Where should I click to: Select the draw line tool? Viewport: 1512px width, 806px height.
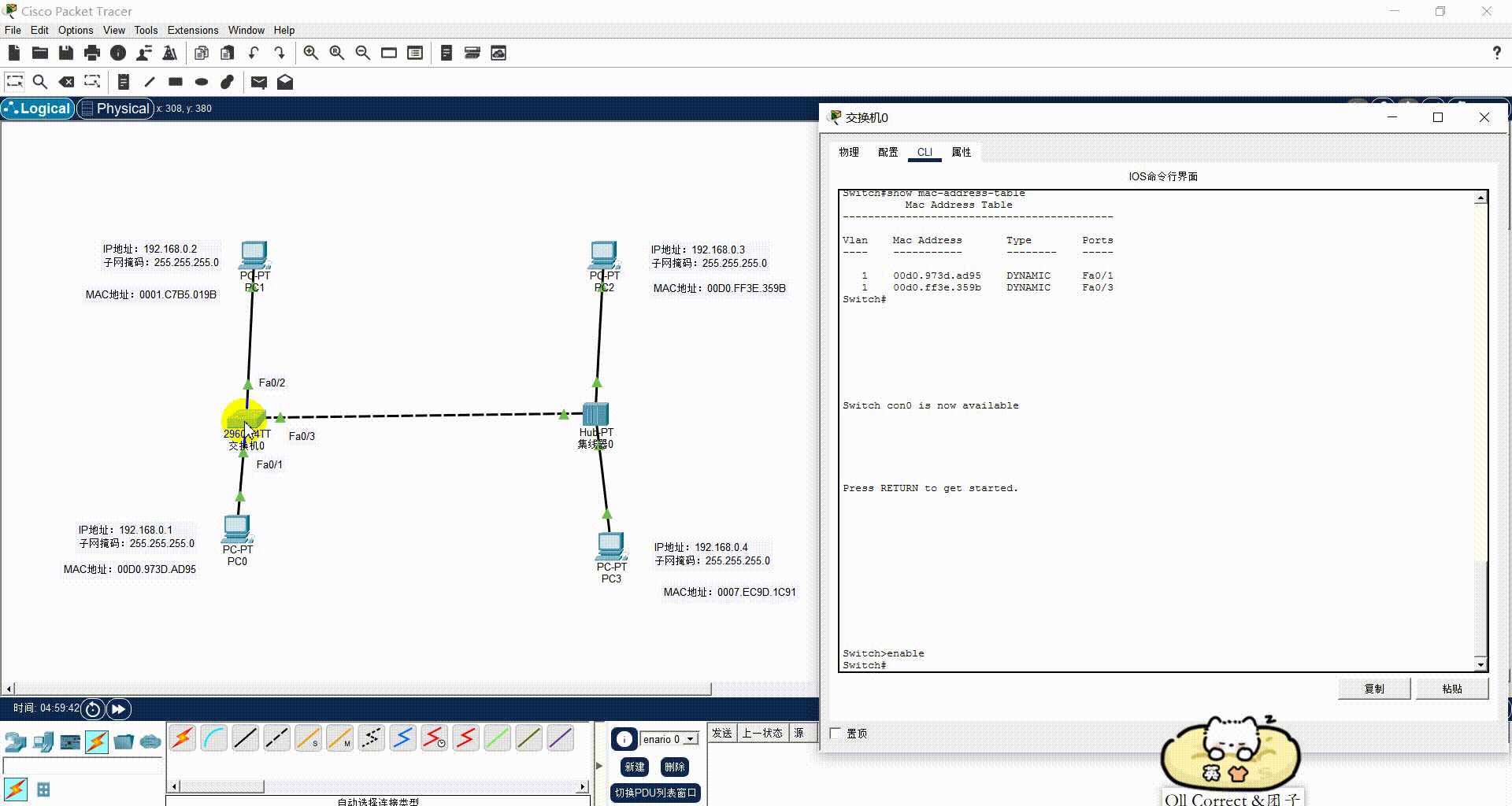click(150, 81)
